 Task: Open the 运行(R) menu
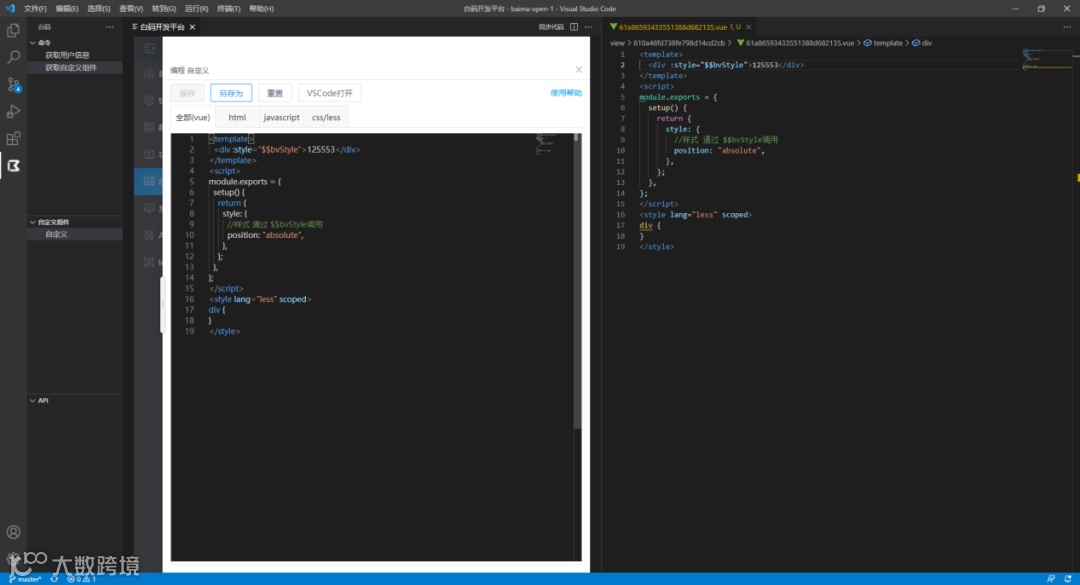(x=196, y=8)
